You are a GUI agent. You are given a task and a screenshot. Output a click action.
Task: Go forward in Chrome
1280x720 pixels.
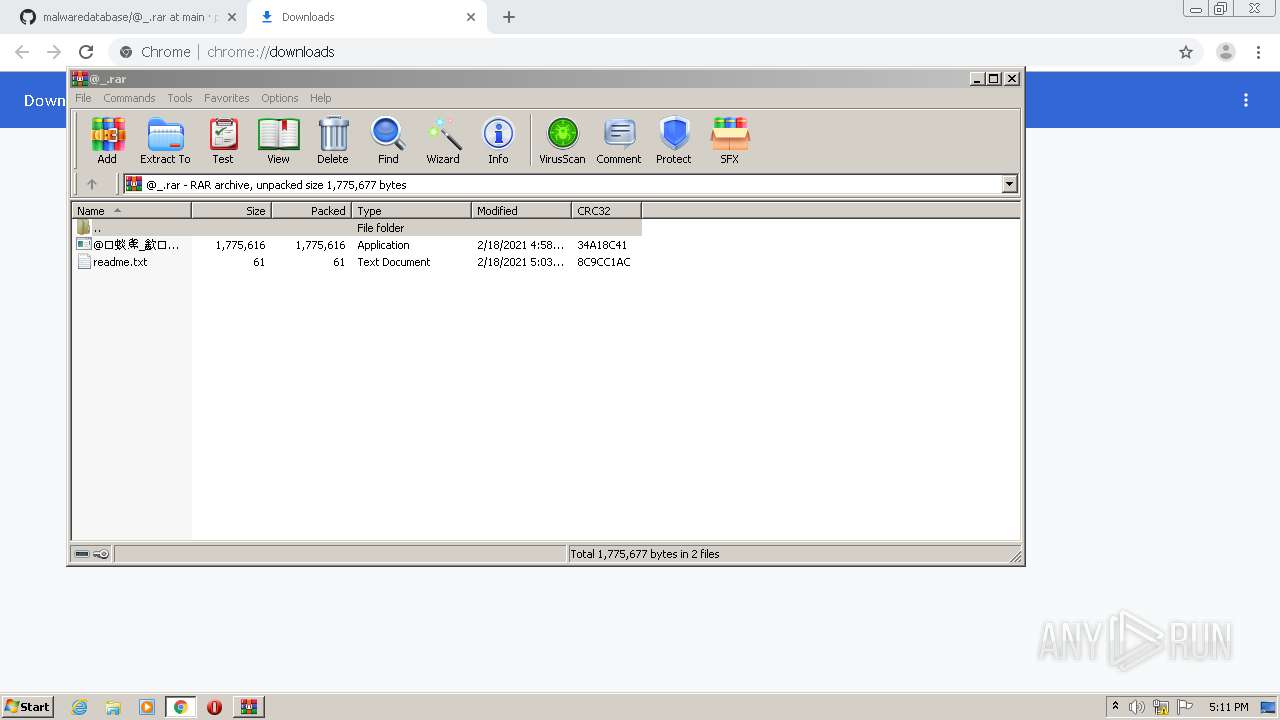click(54, 52)
